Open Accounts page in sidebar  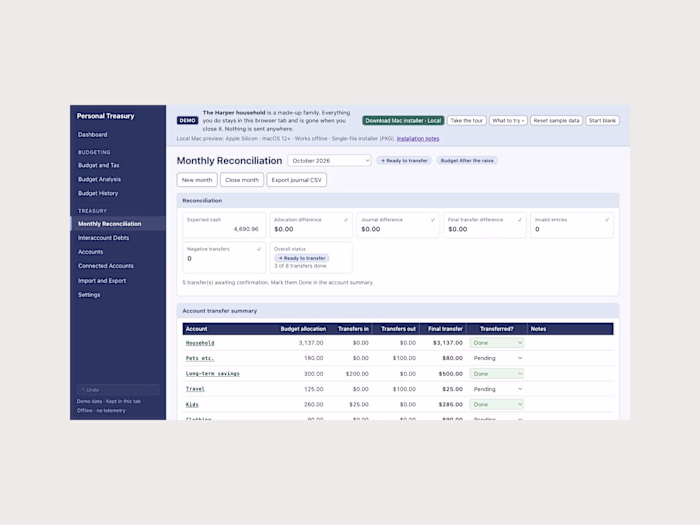tap(90, 252)
